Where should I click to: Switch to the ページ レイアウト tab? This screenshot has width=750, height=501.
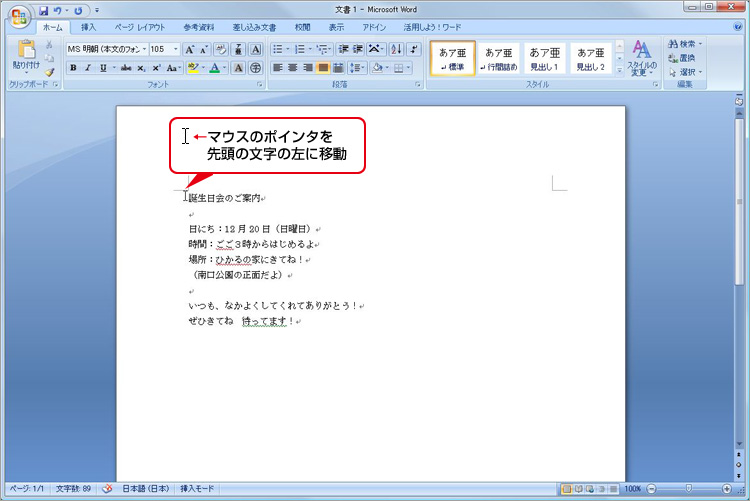(x=139, y=27)
